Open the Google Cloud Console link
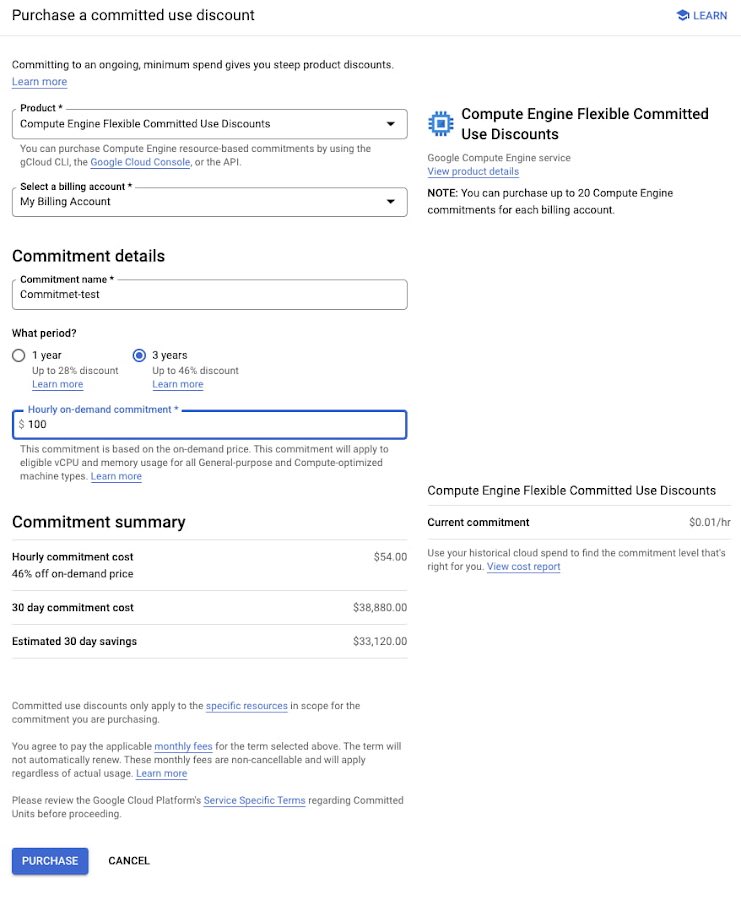 point(140,162)
